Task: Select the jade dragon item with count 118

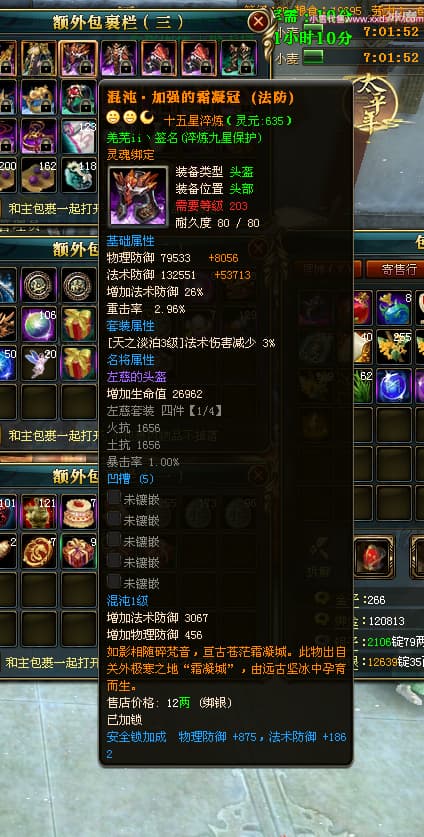Action: pos(78,175)
